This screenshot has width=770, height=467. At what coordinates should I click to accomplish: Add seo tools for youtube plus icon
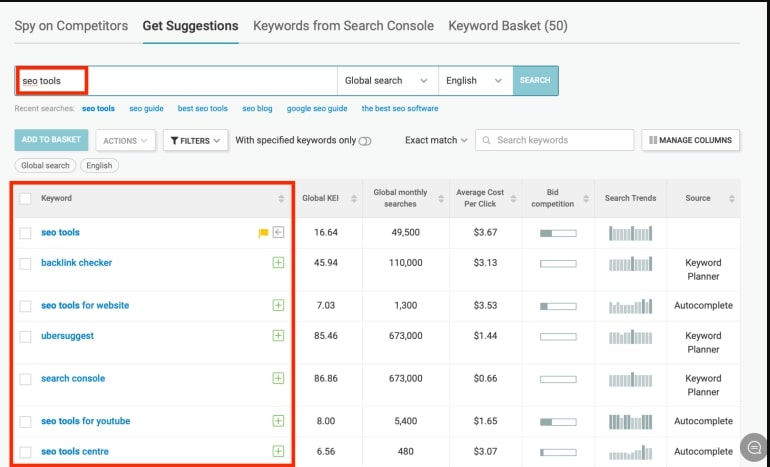[x=278, y=422]
